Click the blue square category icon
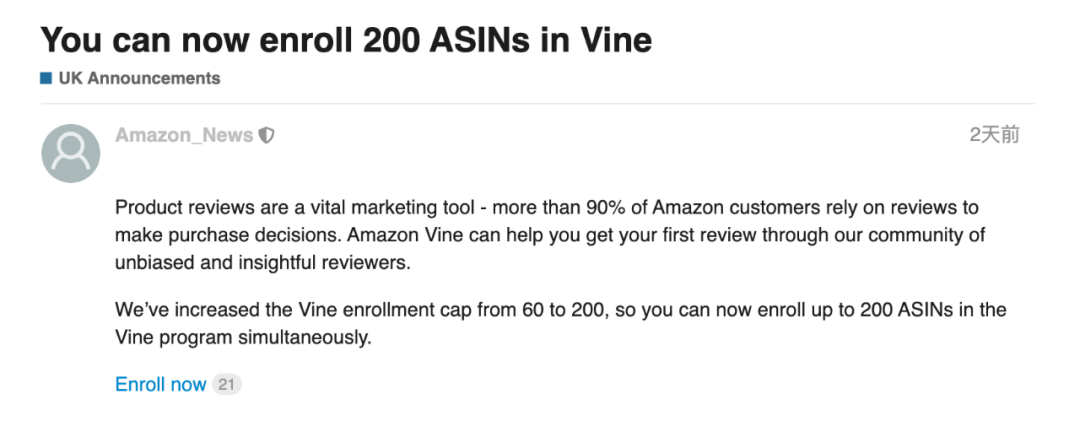The image size is (1080, 421). tap(45, 78)
